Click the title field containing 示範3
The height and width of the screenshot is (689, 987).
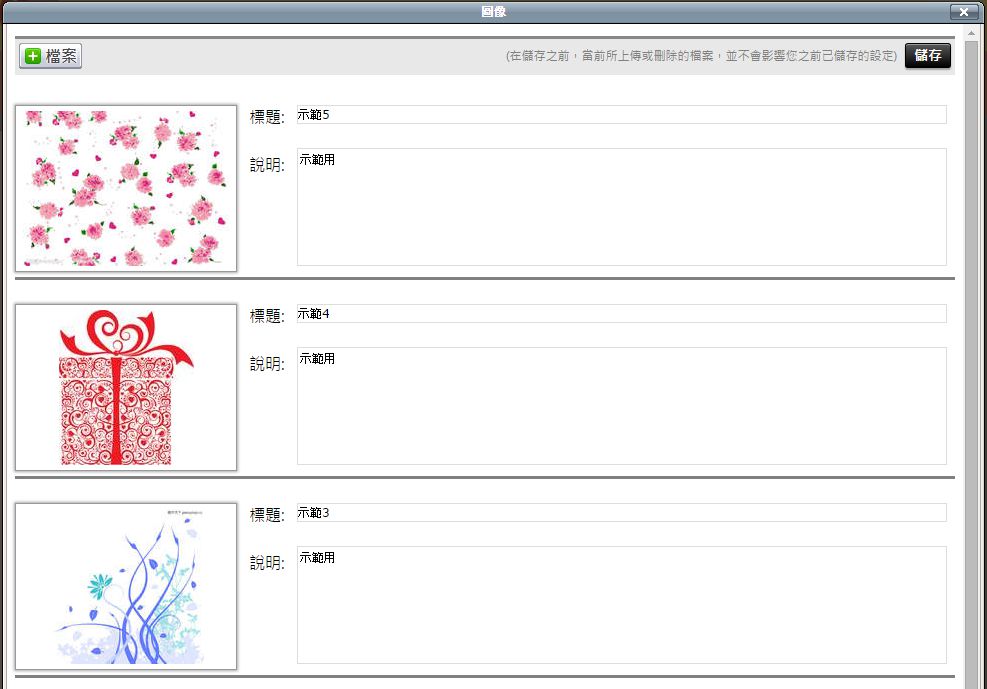click(x=620, y=513)
